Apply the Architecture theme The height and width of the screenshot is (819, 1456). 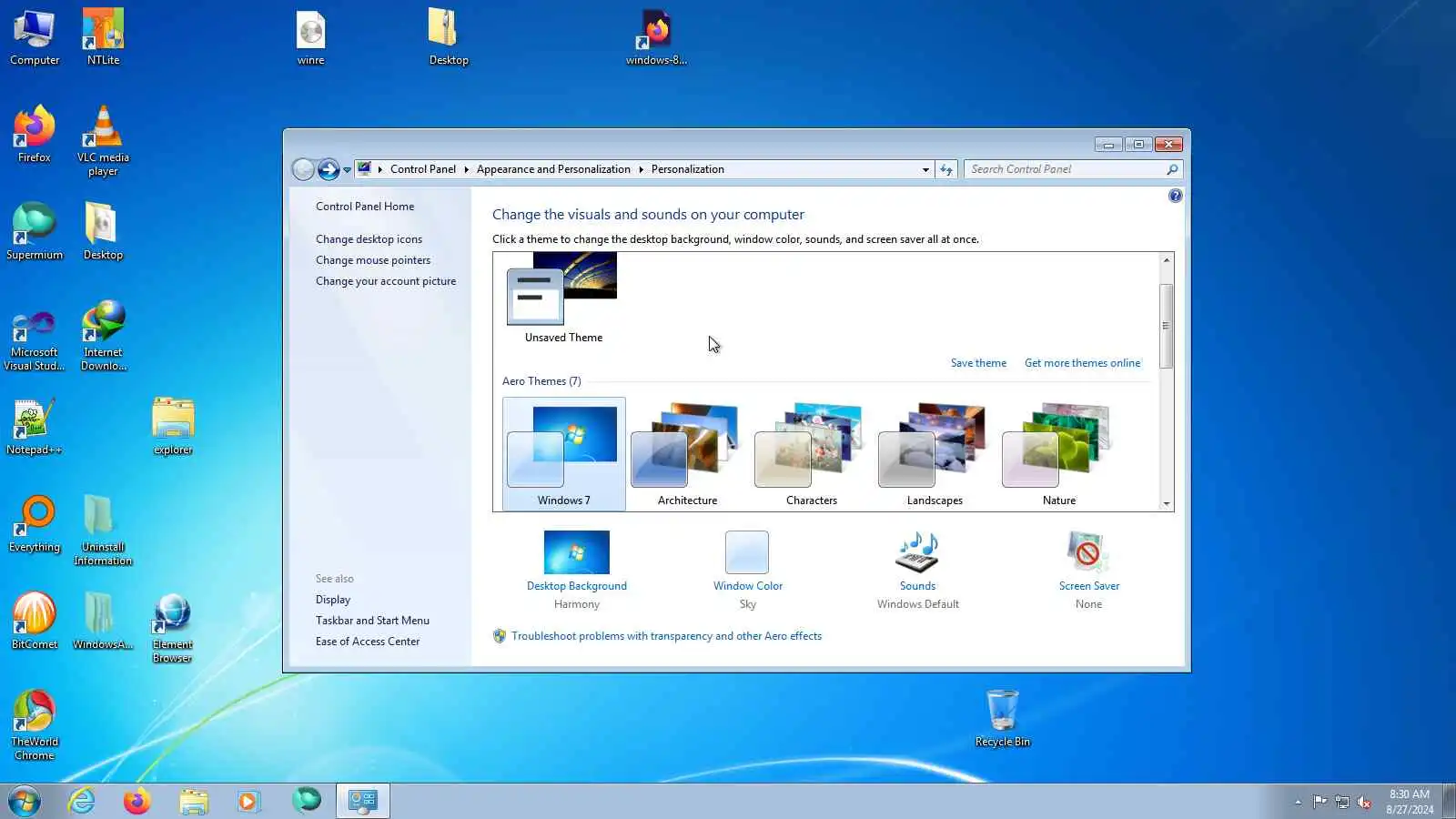(687, 454)
